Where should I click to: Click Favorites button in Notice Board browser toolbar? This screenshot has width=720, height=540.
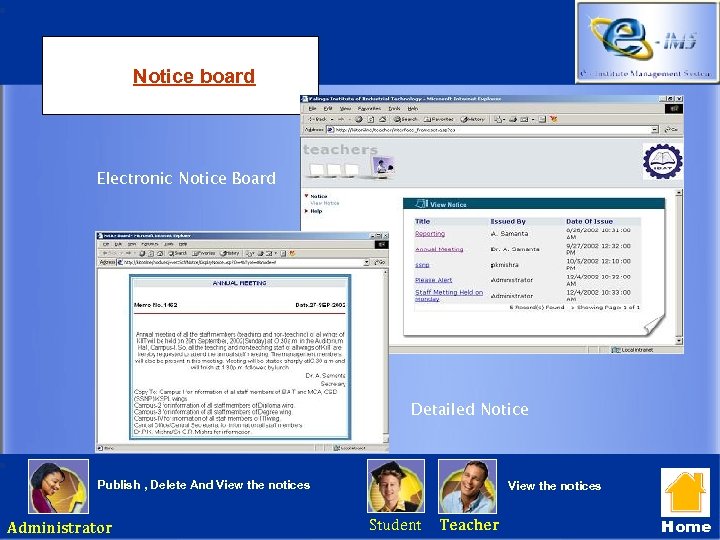point(203,253)
